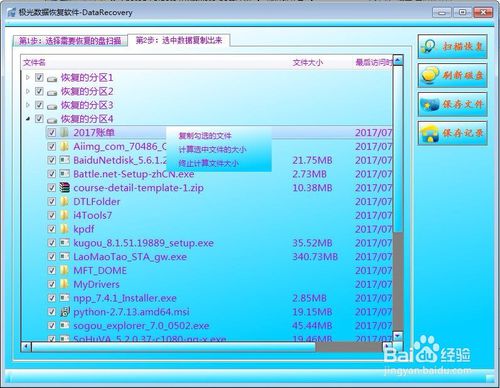Uncheck the 恢复的分区1 checkbox
This screenshot has height=388, width=500.
39,77
